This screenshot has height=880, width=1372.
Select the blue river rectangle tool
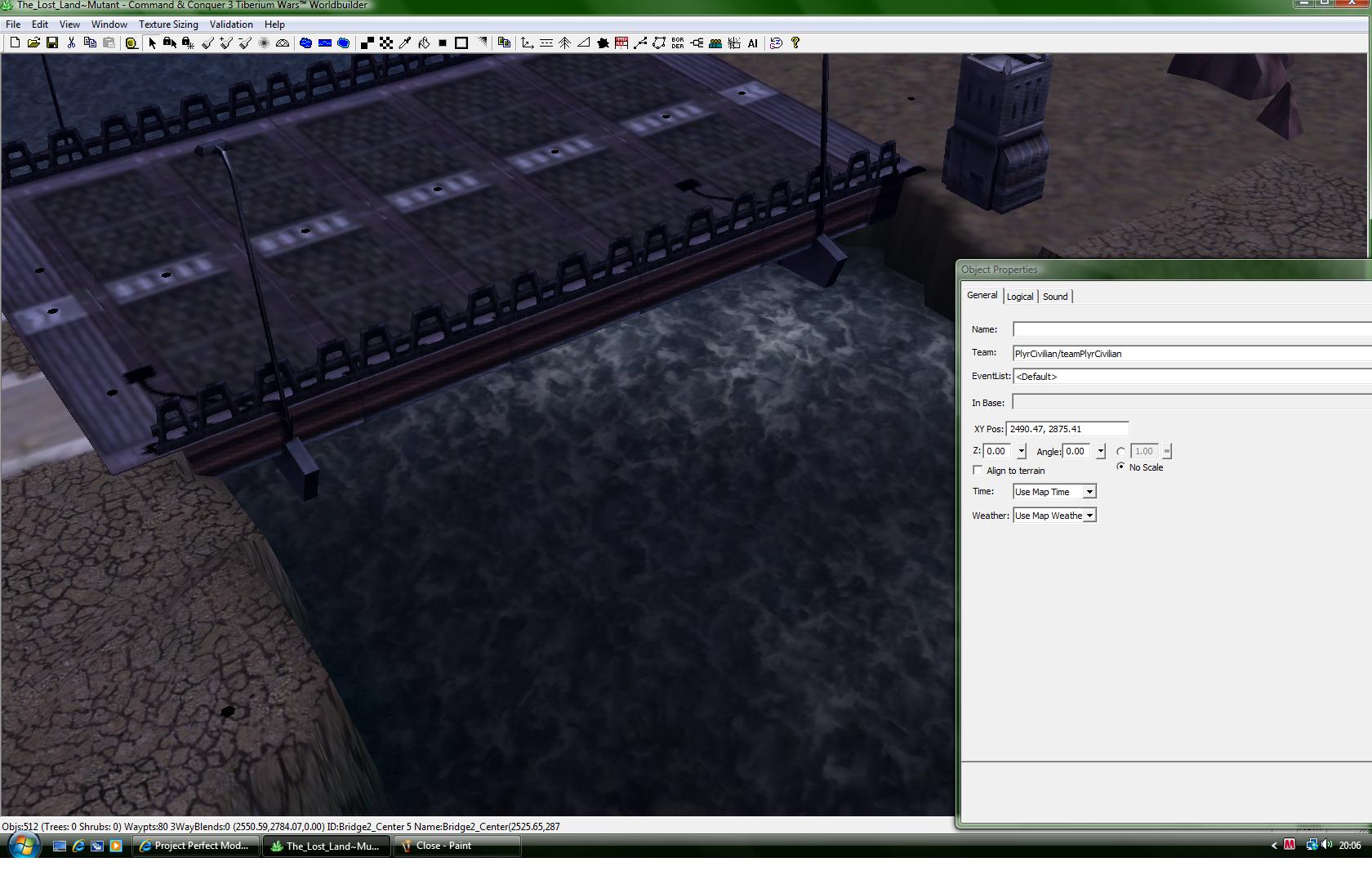(325, 42)
